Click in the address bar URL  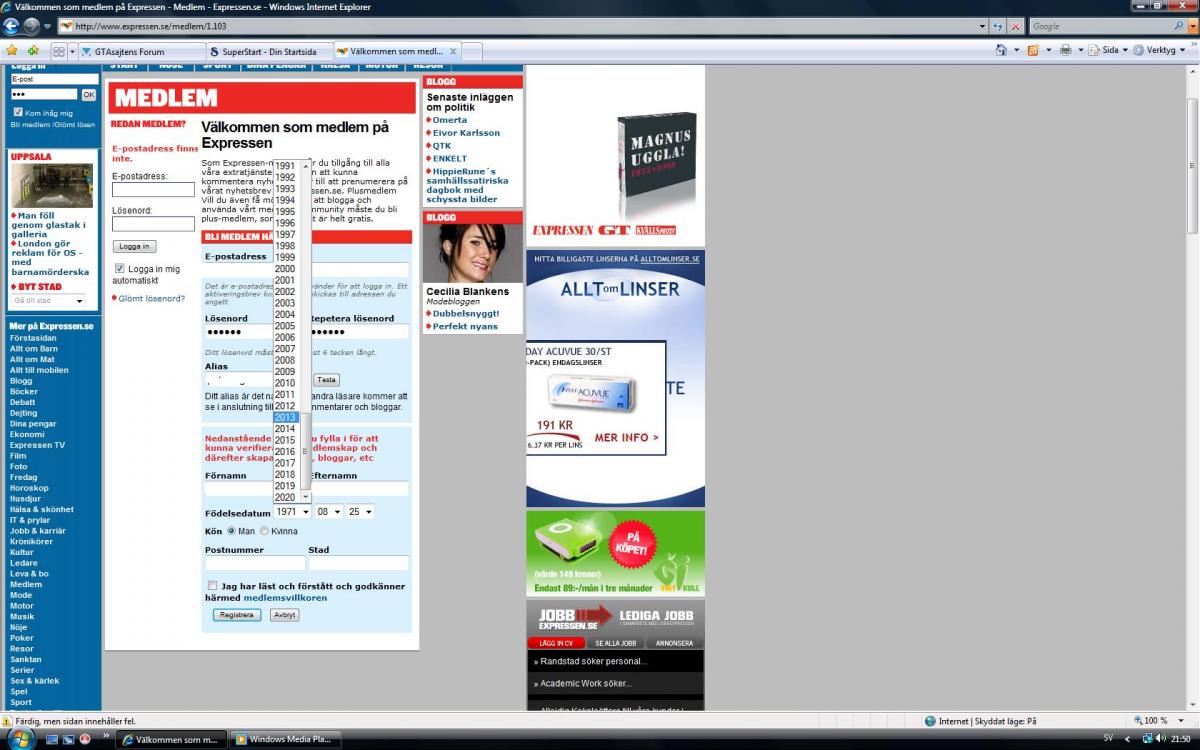click(x=520, y=26)
